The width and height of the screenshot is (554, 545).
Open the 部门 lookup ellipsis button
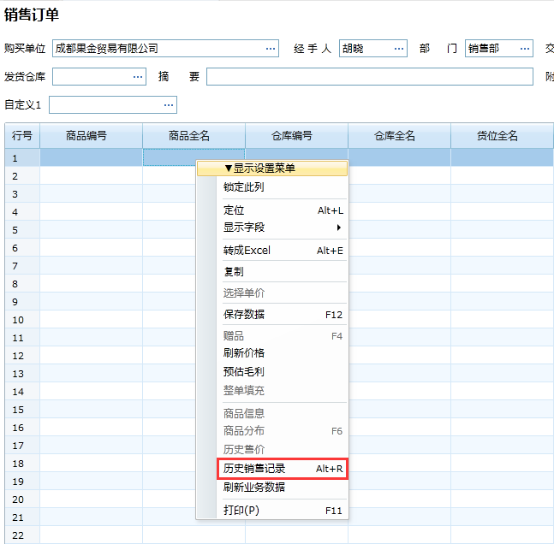tap(525, 48)
